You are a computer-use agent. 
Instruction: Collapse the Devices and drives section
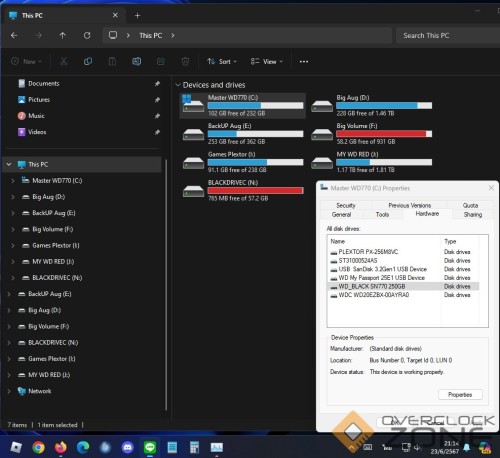pyautogui.click(x=178, y=85)
